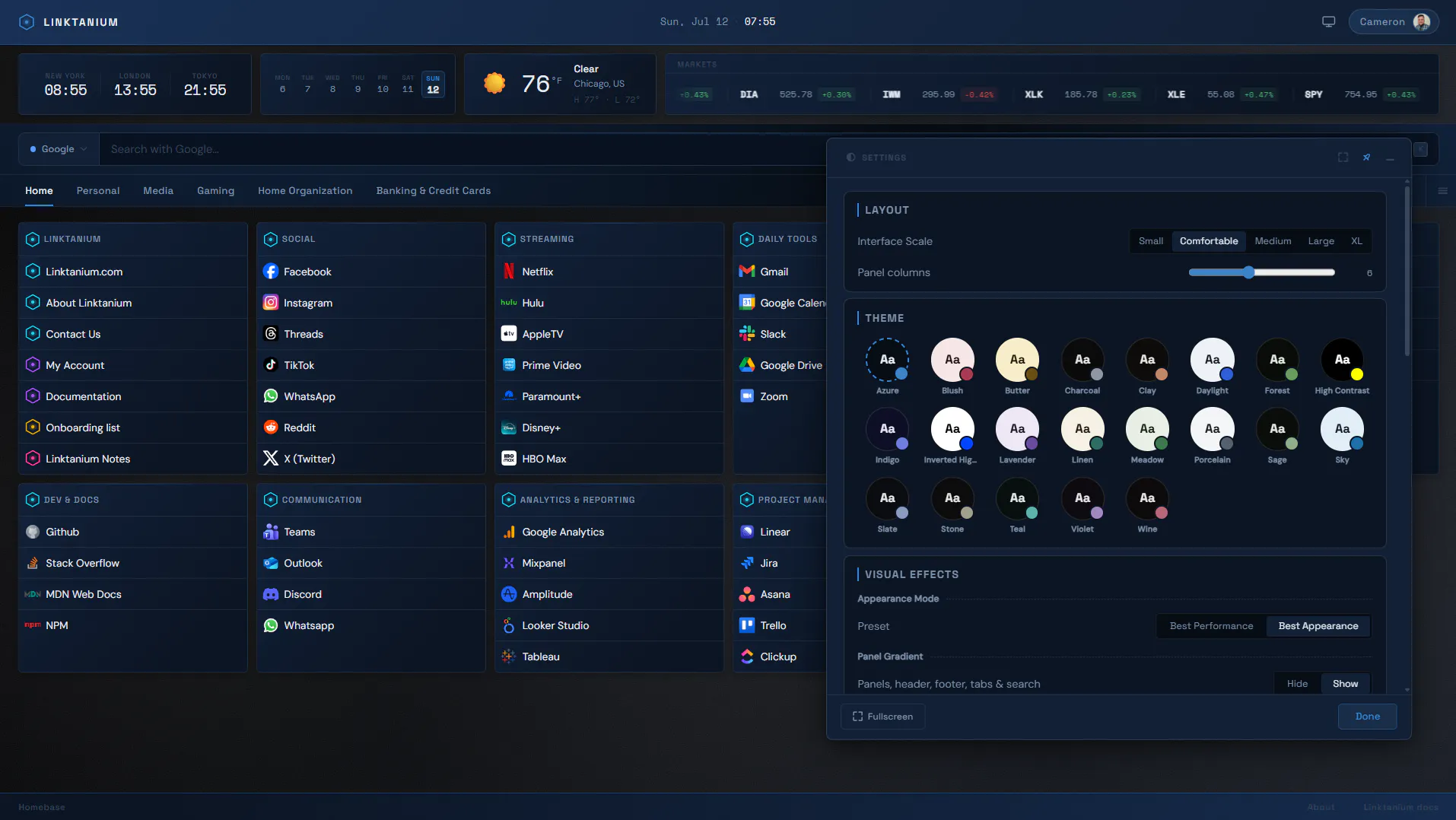This screenshot has height=820, width=1456.
Task: Click the Search with Google input field
Action: tap(463, 149)
